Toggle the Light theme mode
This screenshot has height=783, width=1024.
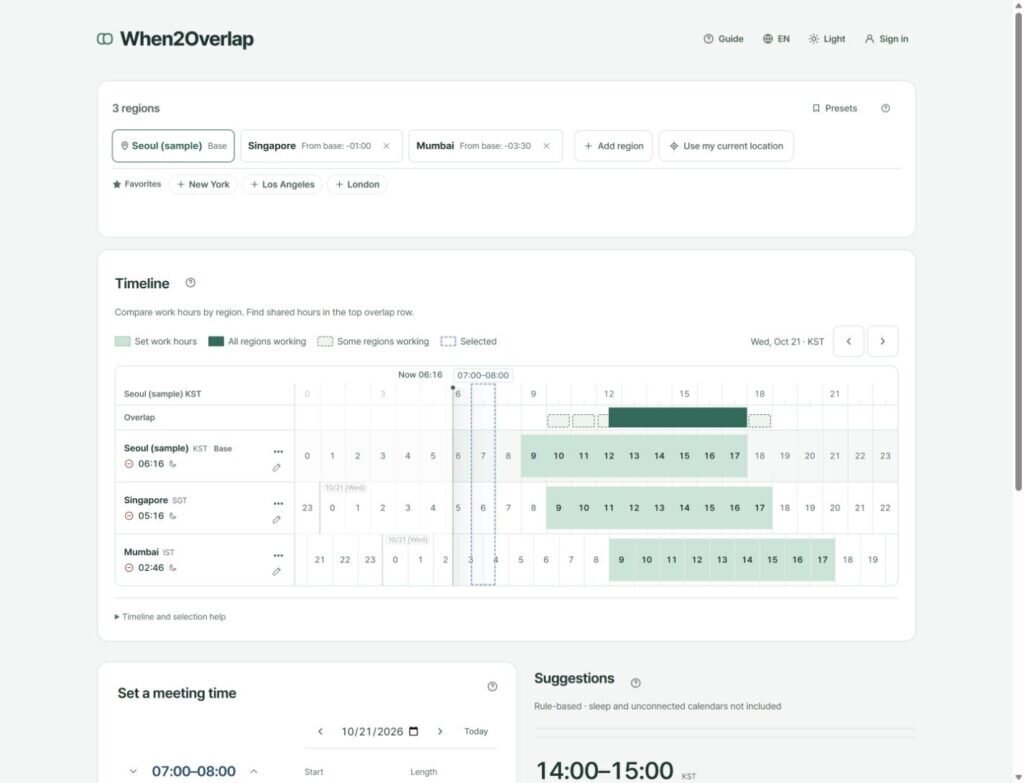pyautogui.click(x=827, y=39)
